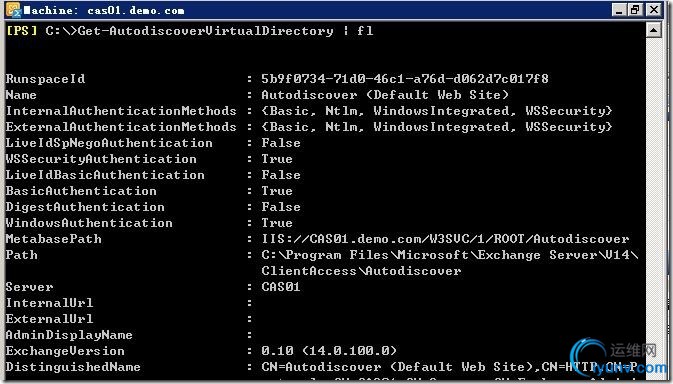
Task: Click the InternalAuthenticationMethods value list
Action: pyautogui.click(x=437, y=111)
